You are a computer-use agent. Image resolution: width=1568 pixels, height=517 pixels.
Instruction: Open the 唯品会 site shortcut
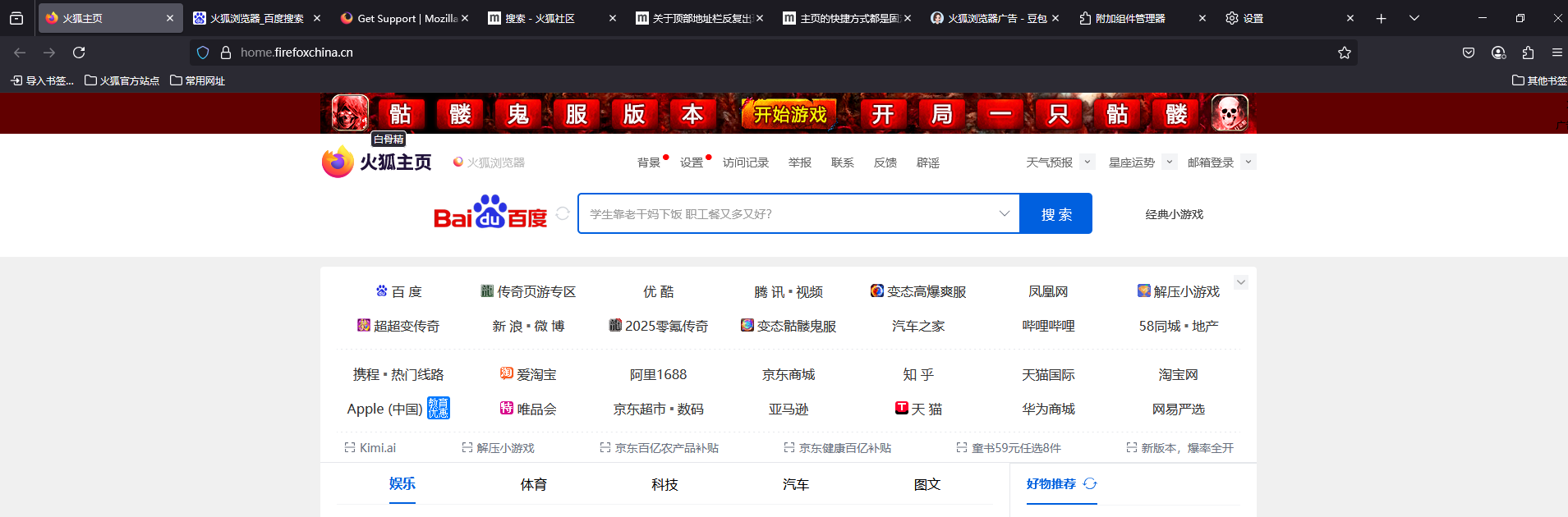(528, 409)
